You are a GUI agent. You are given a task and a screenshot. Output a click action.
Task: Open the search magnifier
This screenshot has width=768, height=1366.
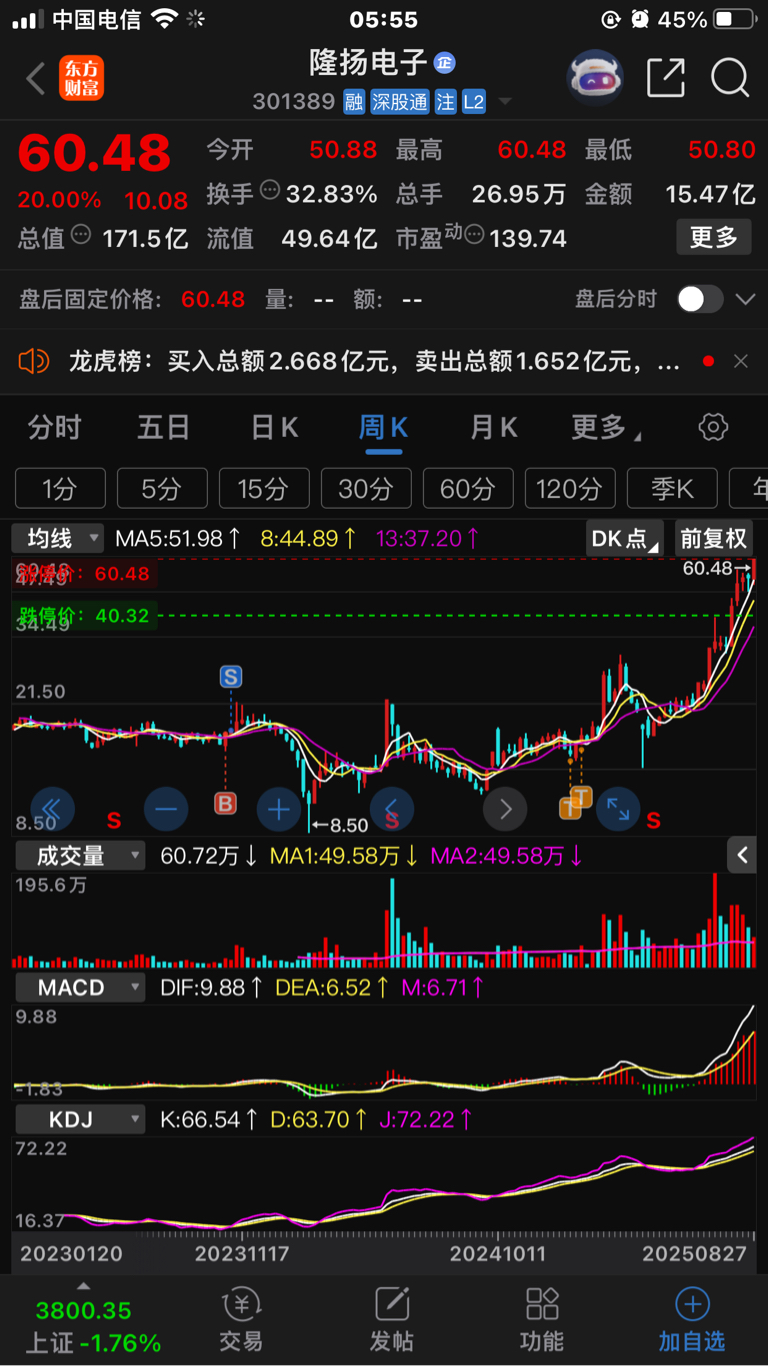tap(730, 77)
